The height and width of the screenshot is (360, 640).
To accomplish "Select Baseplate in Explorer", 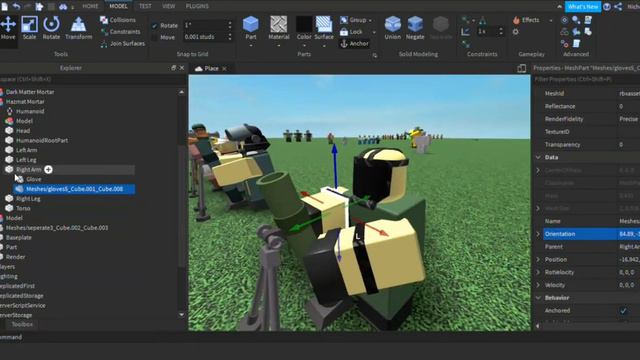I will click(x=18, y=238).
